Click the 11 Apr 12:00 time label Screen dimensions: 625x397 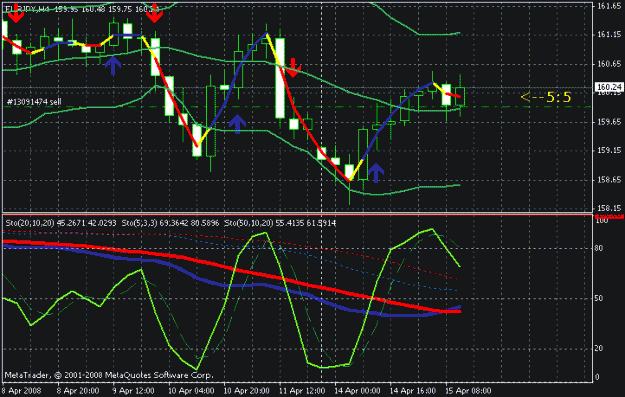(x=302, y=391)
